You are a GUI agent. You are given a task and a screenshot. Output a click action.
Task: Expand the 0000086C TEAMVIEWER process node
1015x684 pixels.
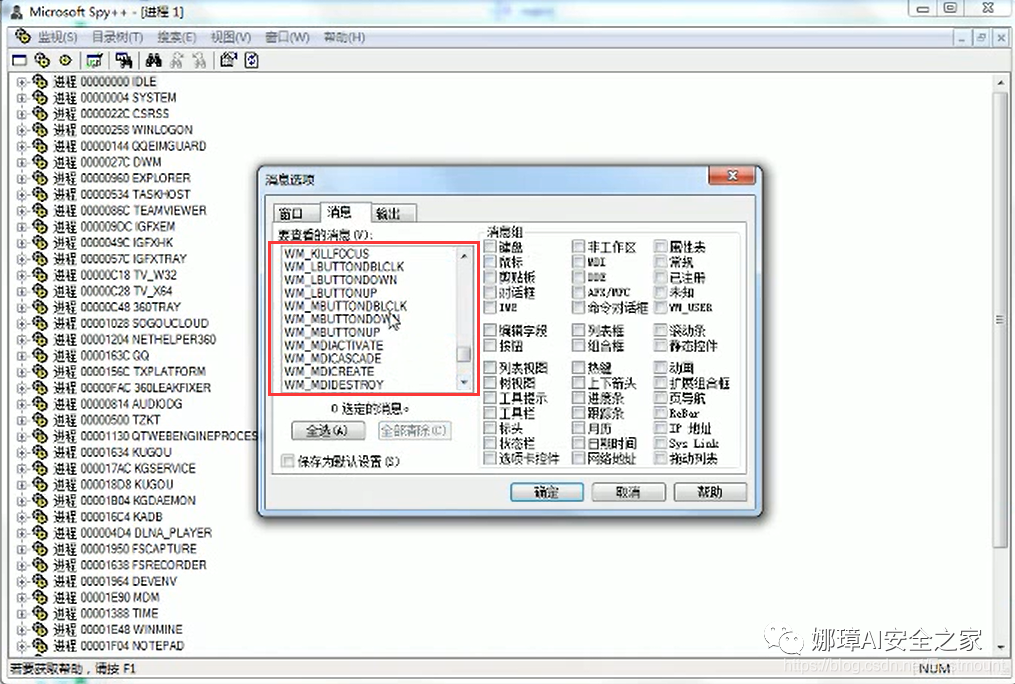click(x=21, y=211)
